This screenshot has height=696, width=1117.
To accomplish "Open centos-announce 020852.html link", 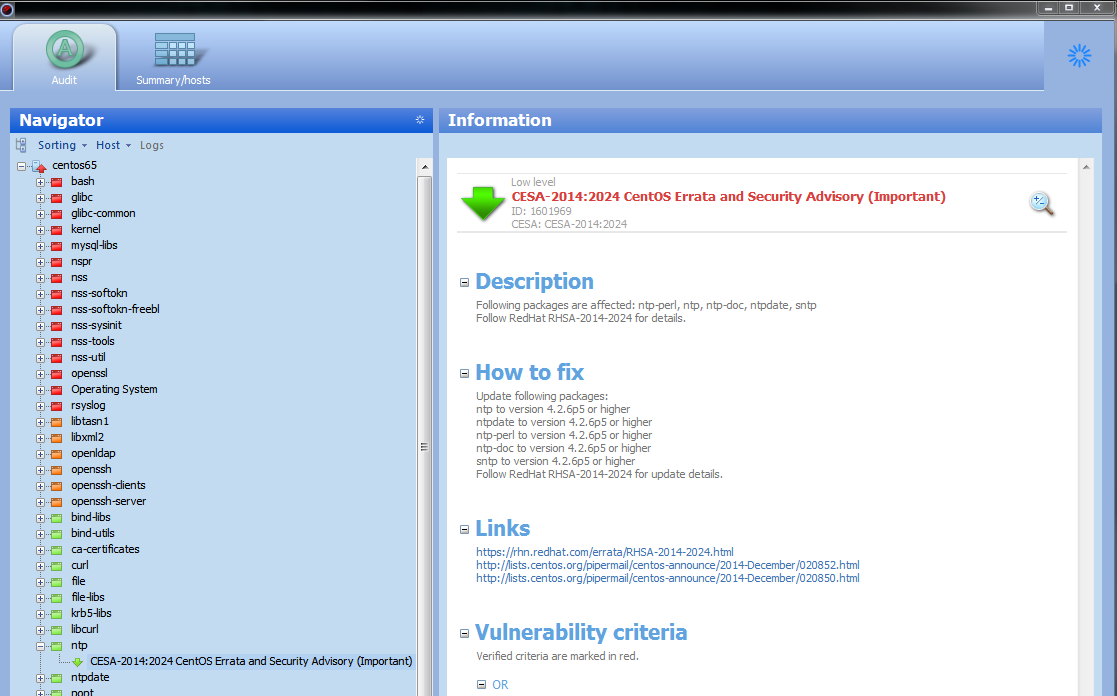I will click(667, 566).
